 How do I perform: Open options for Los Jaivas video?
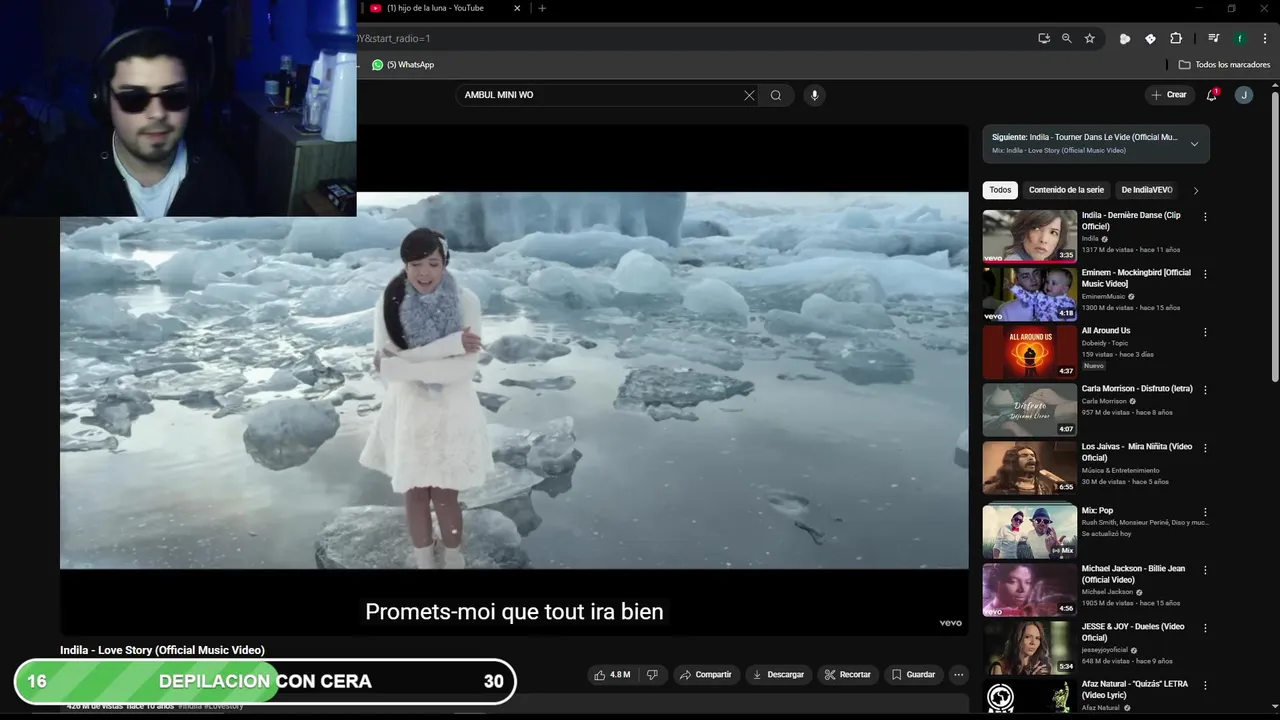tap(1205, 448)
